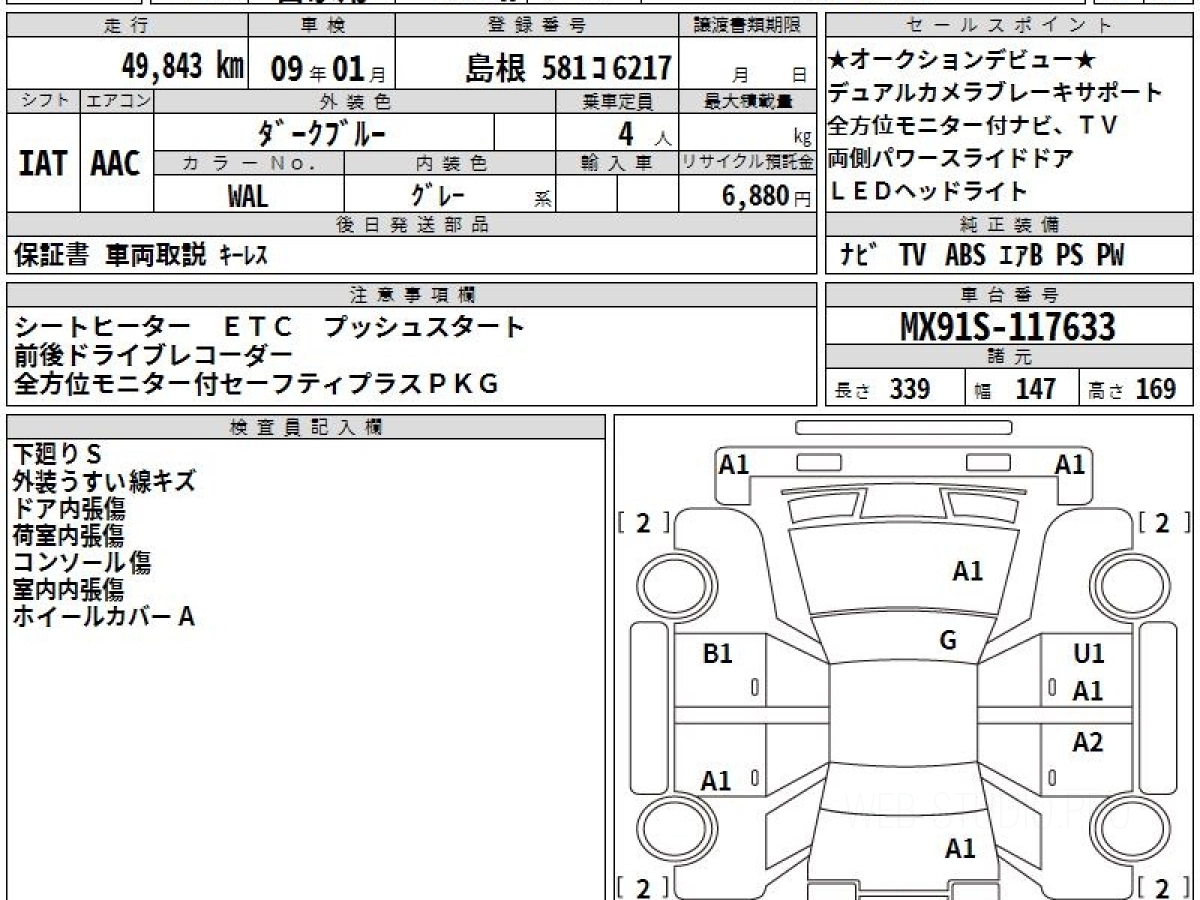Select the 後日発送部品 header
This screenshot has height=900, width=1200.
pos(412,225)
